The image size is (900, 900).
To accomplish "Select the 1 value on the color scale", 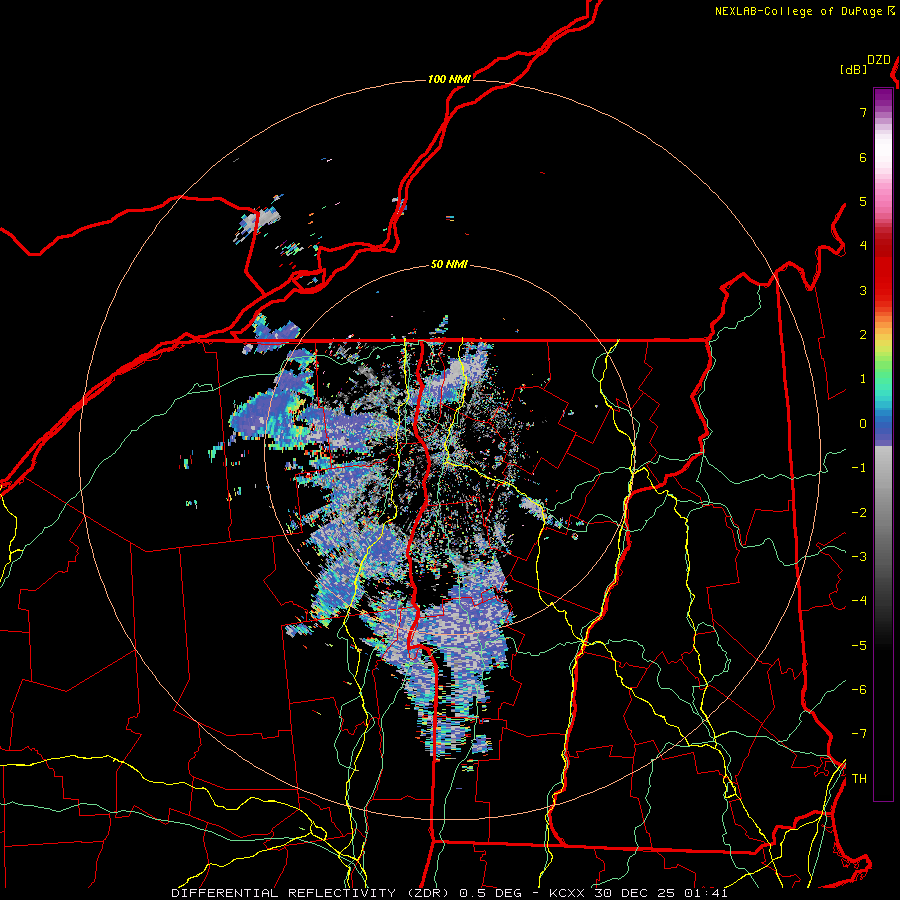I will tap(863, 379).
